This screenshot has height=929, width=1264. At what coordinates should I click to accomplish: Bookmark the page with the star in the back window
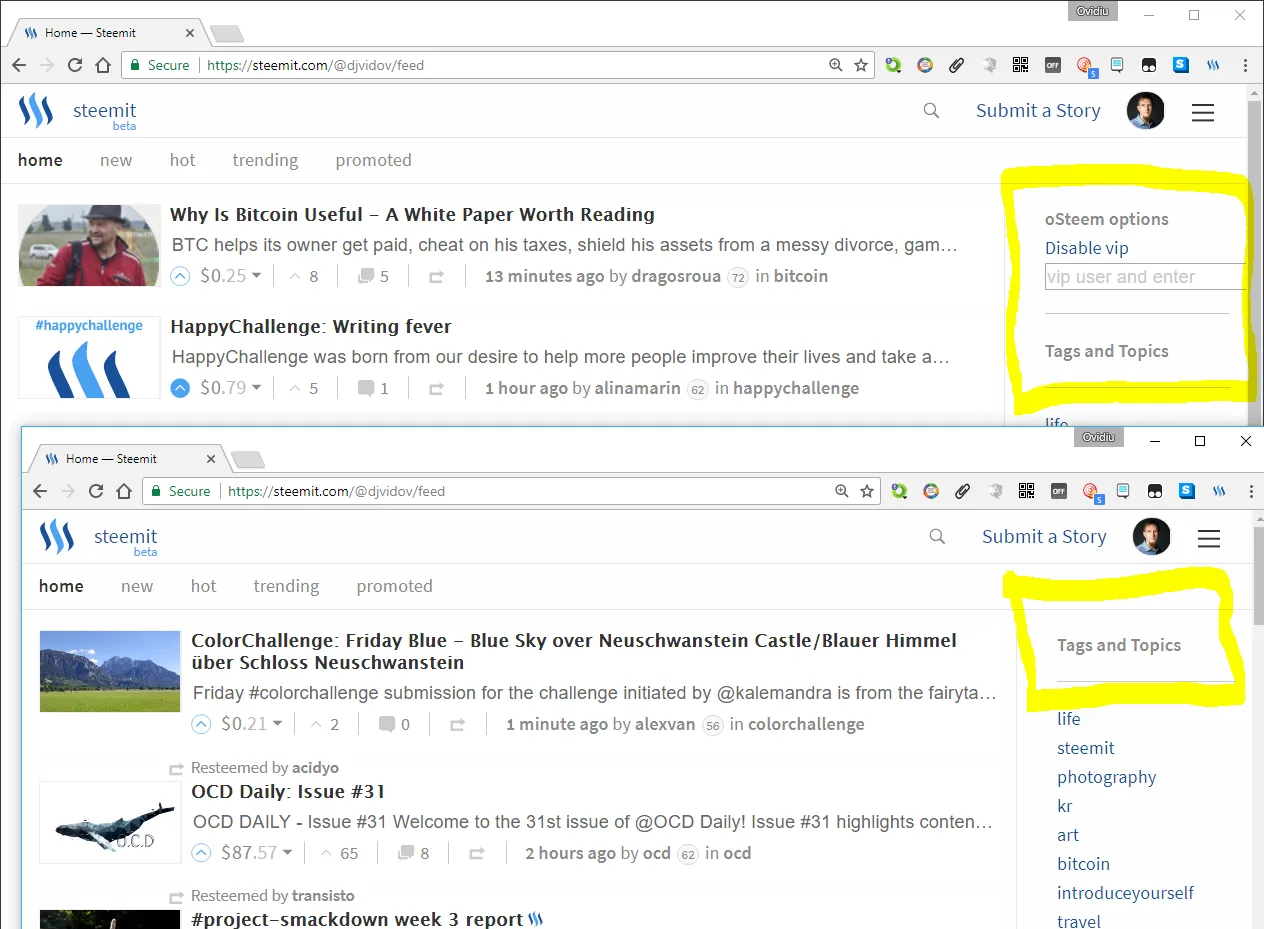coord(861,65)
